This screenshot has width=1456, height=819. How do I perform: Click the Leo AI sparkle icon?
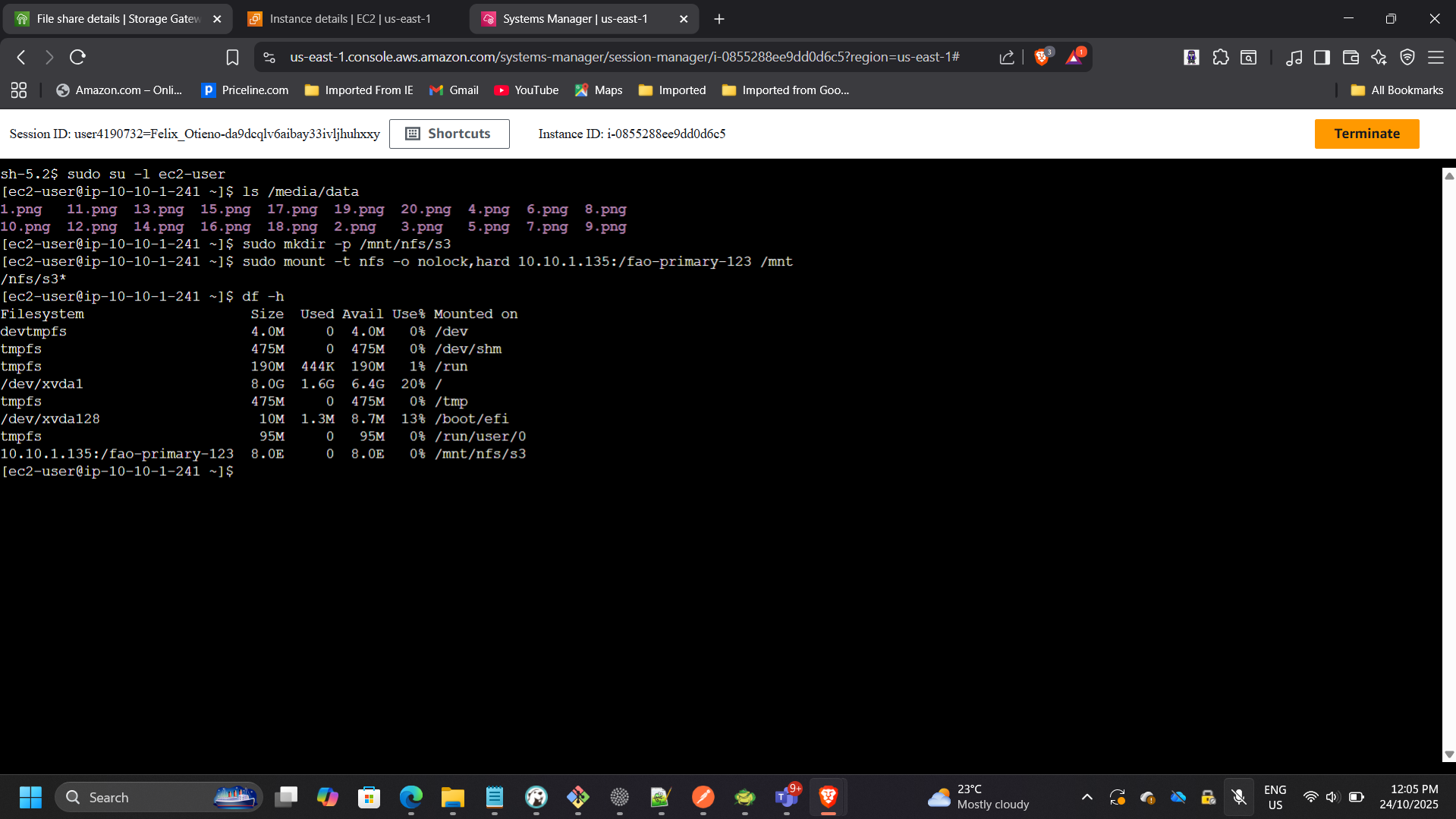[1379, 57]
